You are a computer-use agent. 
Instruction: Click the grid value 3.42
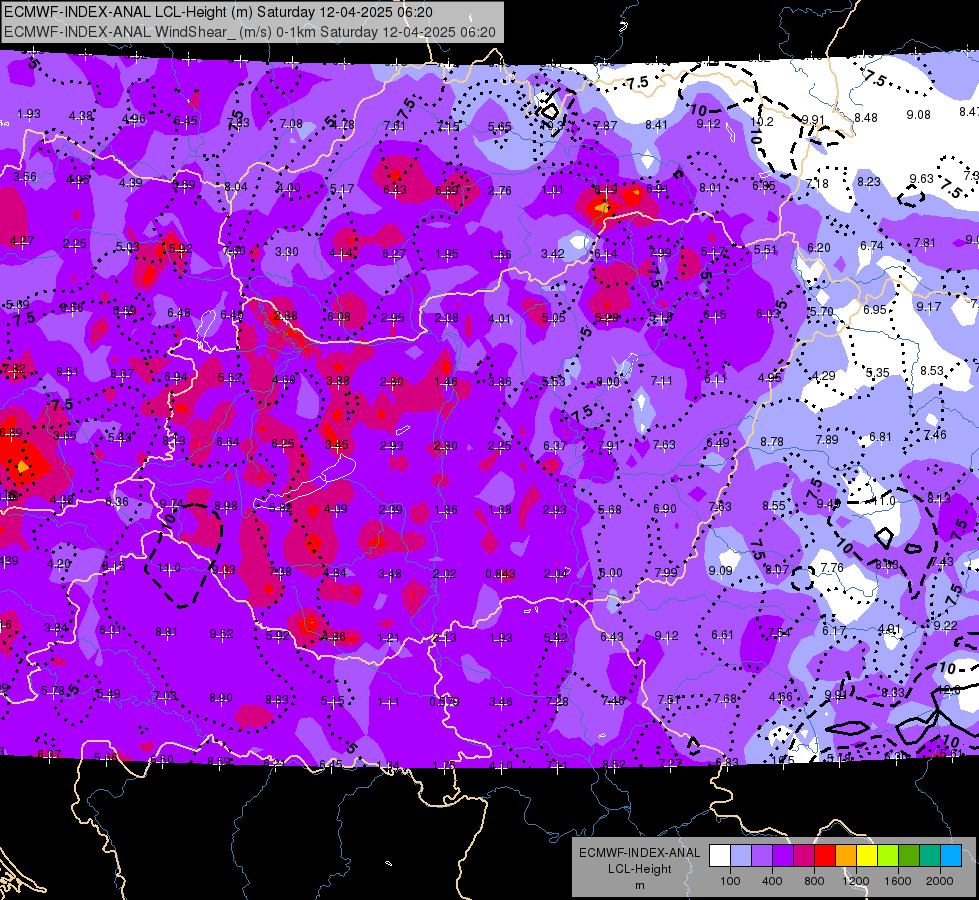(x=553, y=254)
